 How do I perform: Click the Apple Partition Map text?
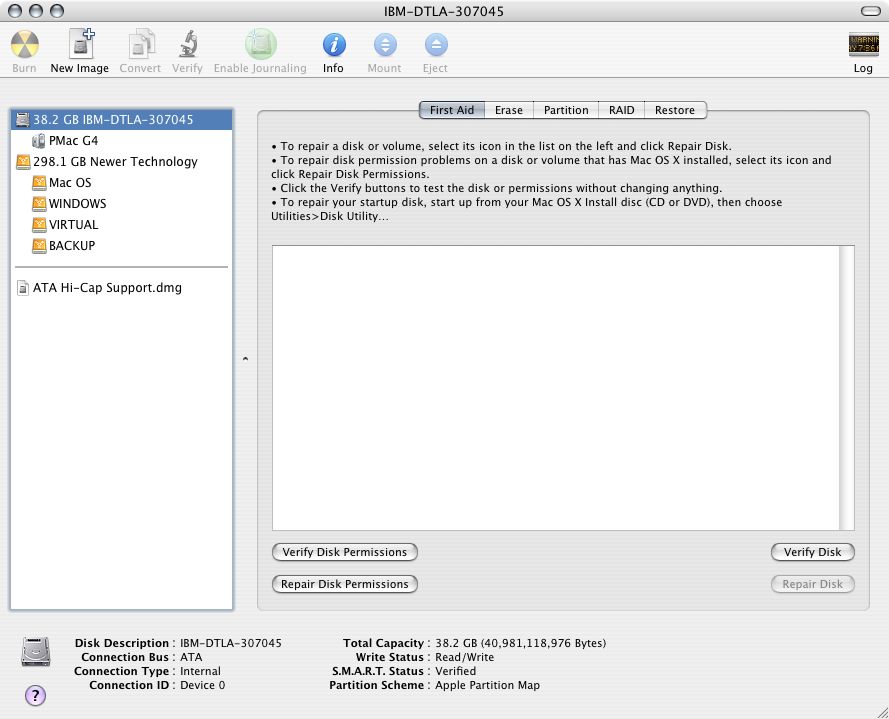point(487,685)
